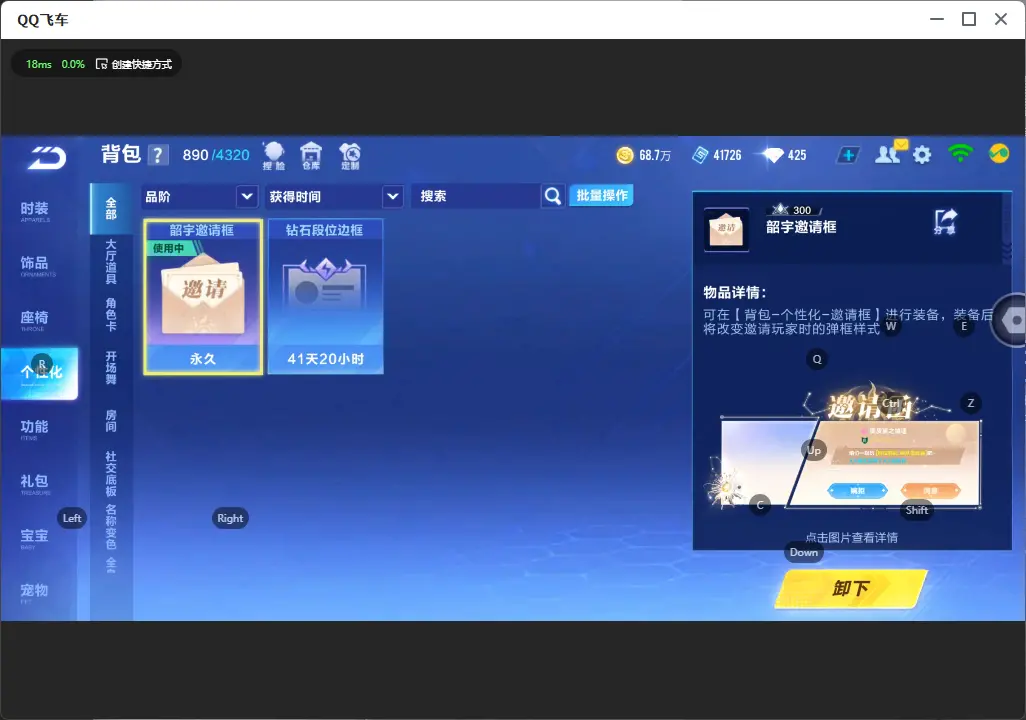Select the 社交底板 sub-tab
This screenshot has width=1026, height=720.
(x=111, y=474)
